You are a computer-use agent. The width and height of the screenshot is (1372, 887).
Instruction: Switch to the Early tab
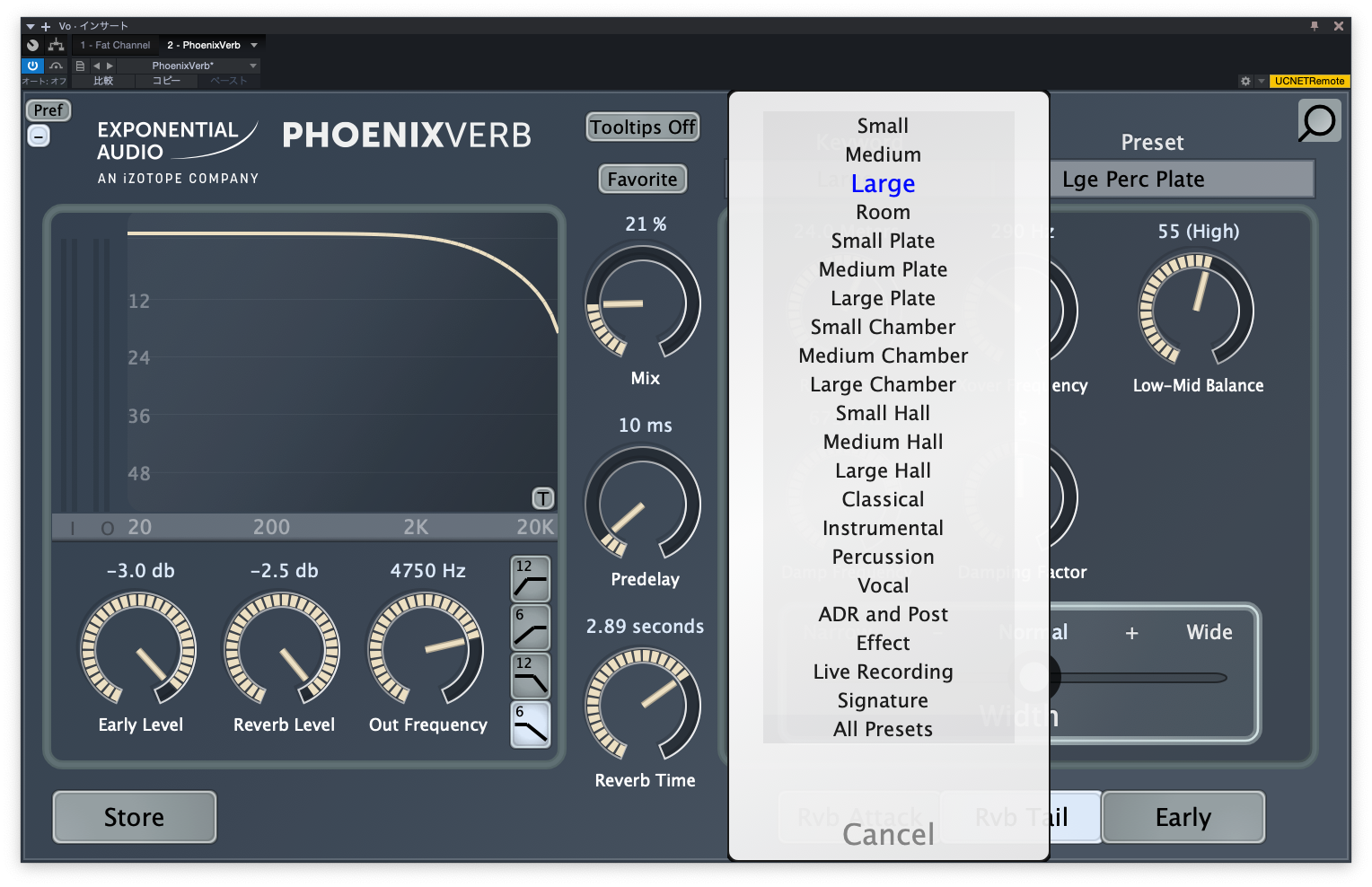(x=1183, y=817)
